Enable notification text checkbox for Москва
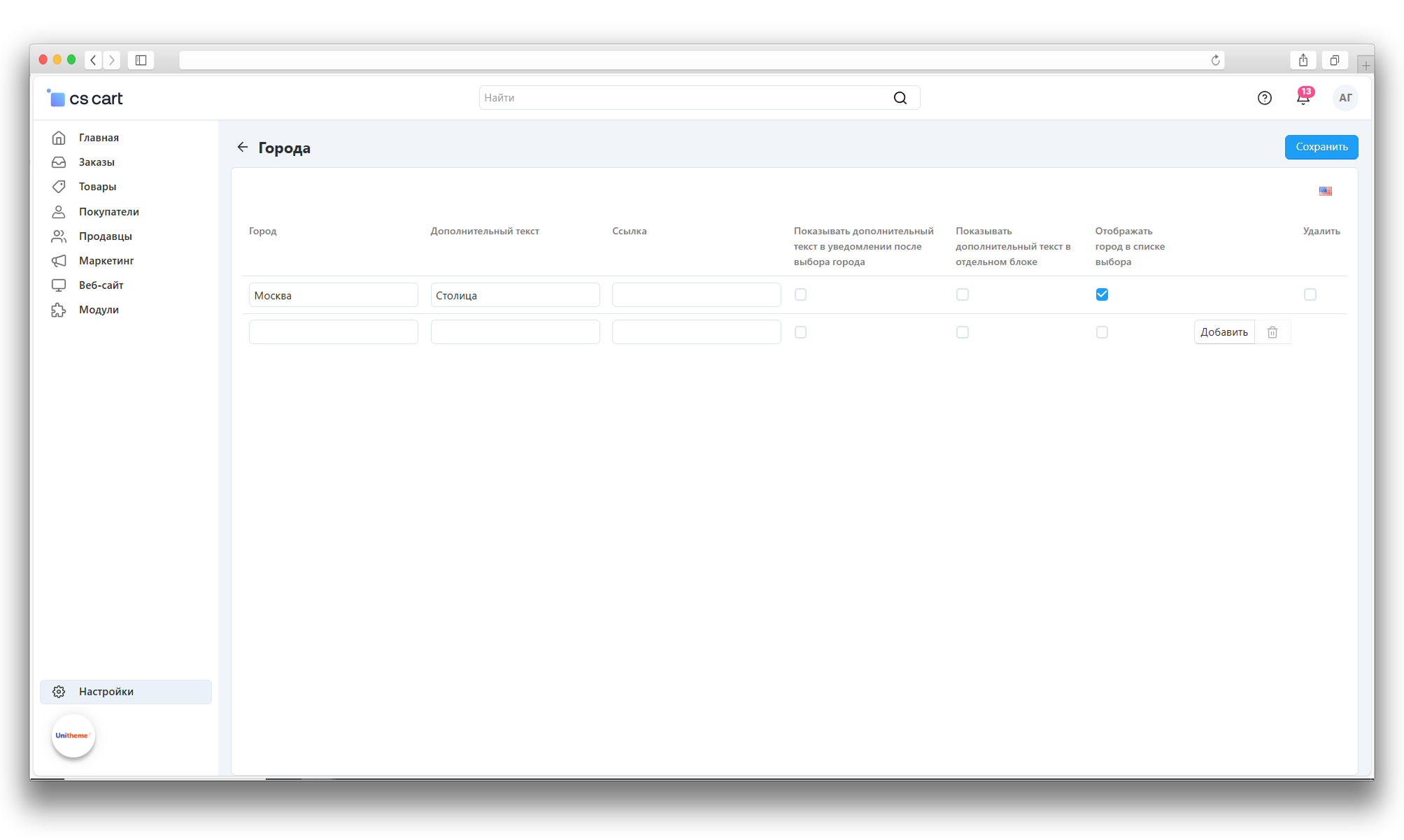The image size is (1404, 840). click(800, 294)
